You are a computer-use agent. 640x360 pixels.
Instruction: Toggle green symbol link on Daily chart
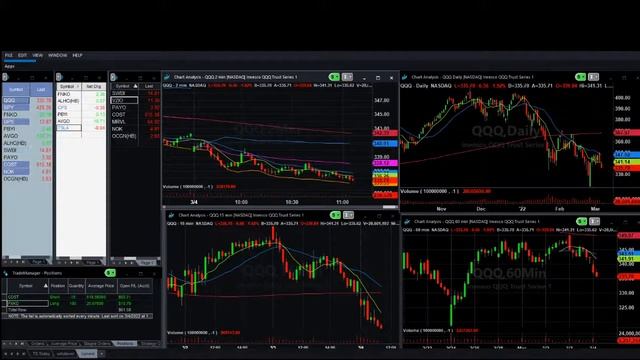(x=580, y=77)
